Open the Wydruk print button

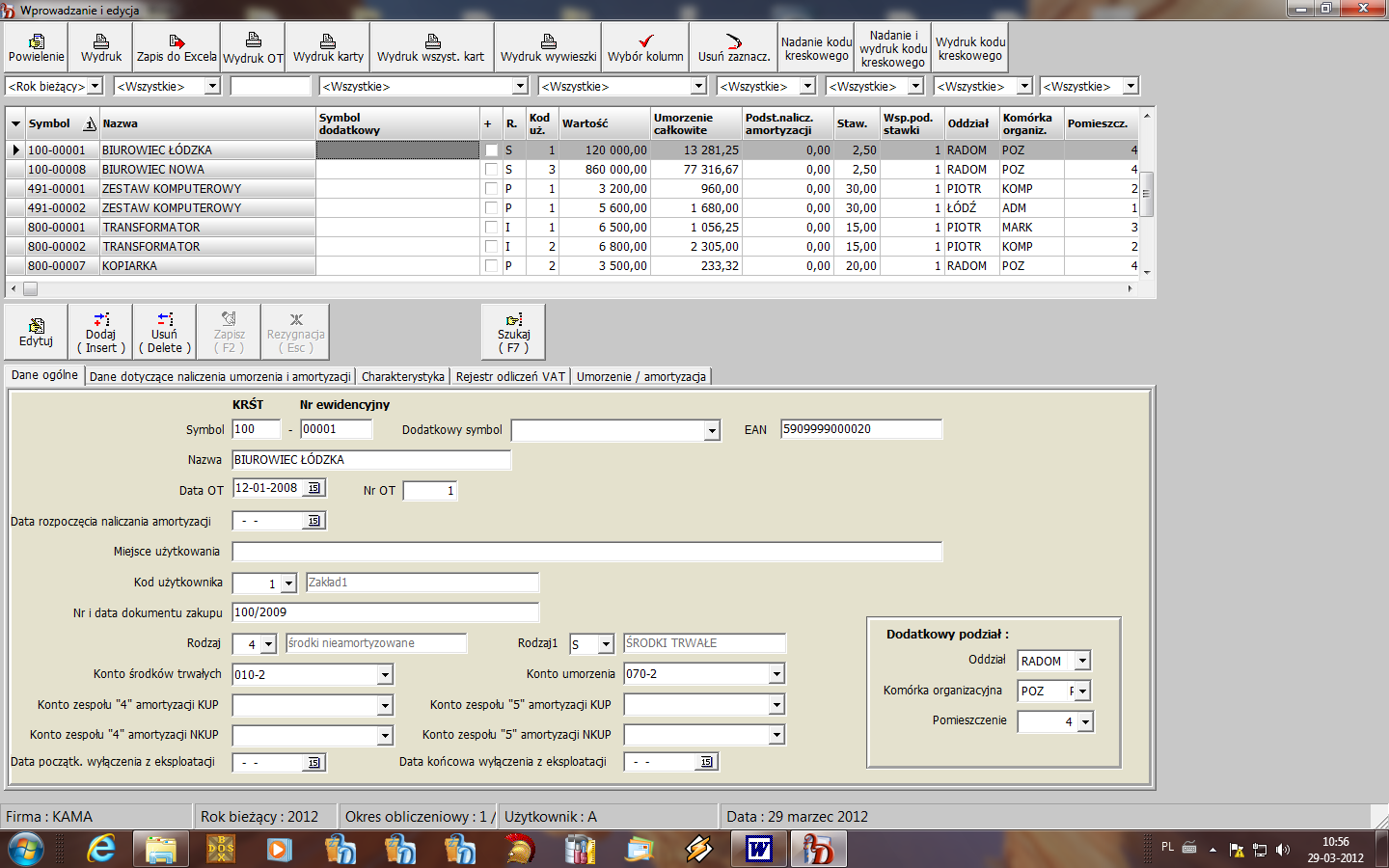(101, 48)
